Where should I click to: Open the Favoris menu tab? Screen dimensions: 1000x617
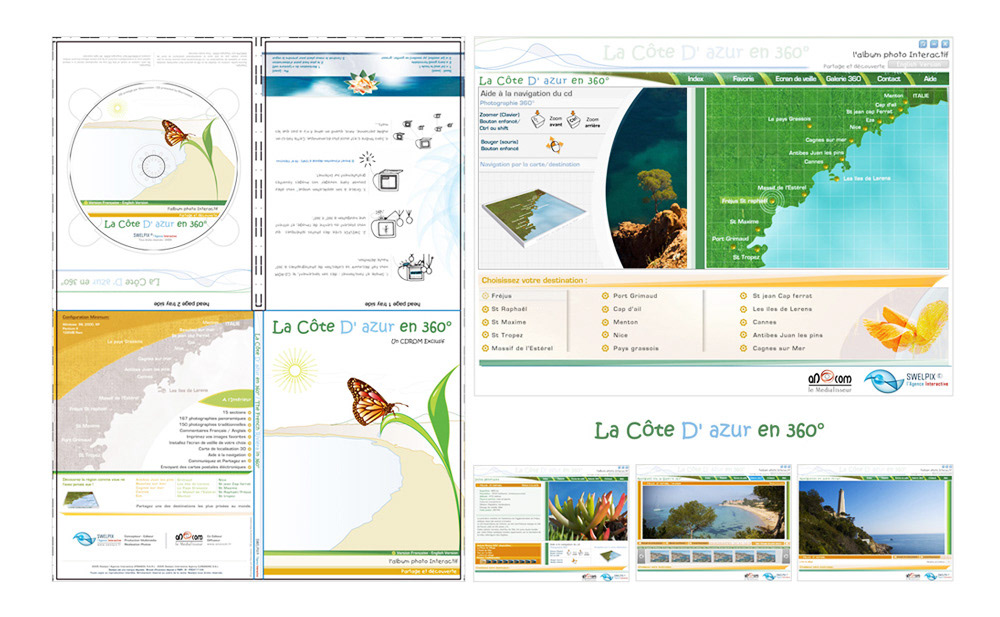pos(743,79)
